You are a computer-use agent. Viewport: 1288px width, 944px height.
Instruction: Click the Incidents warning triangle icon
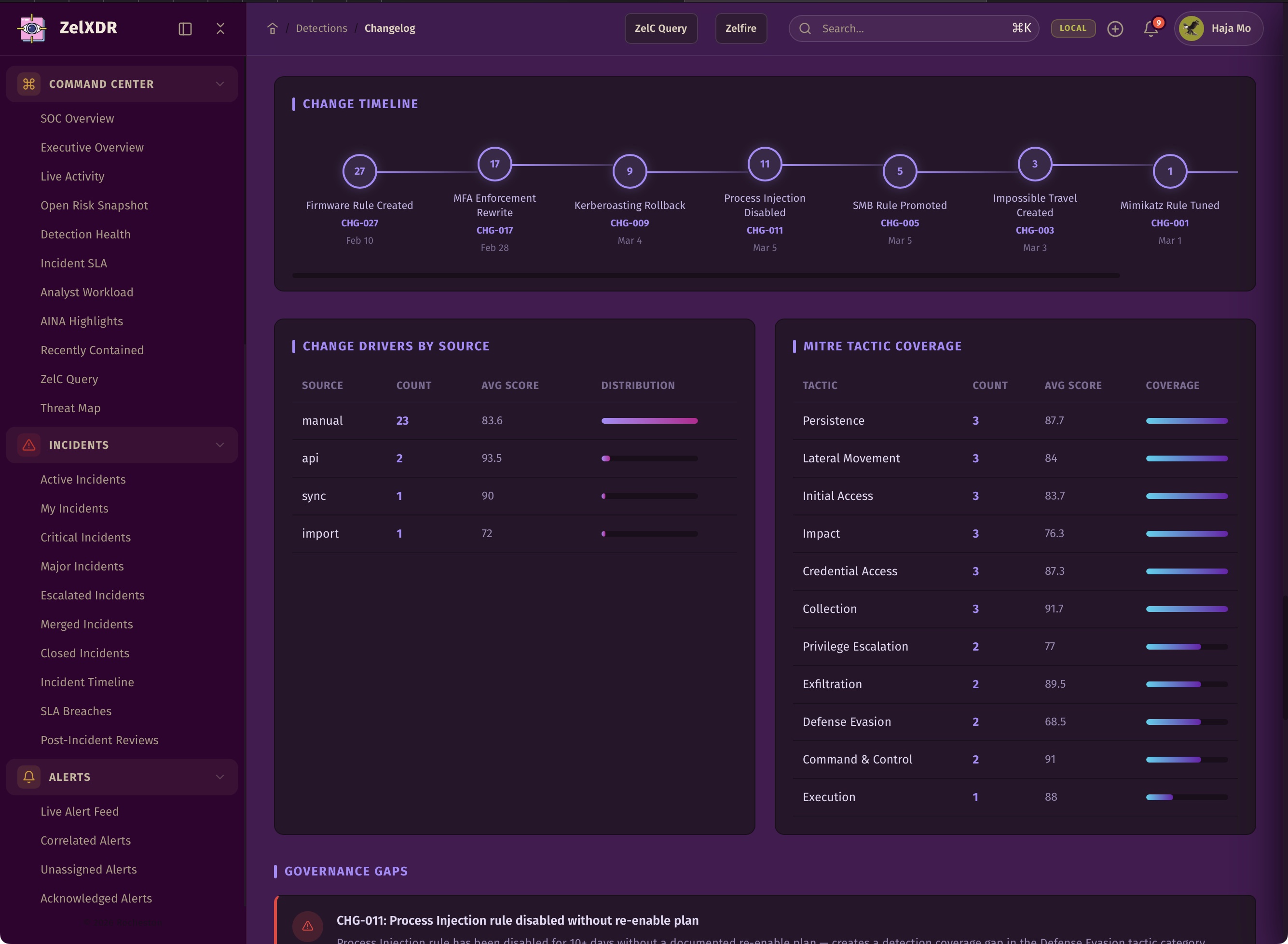click(28, 445)
